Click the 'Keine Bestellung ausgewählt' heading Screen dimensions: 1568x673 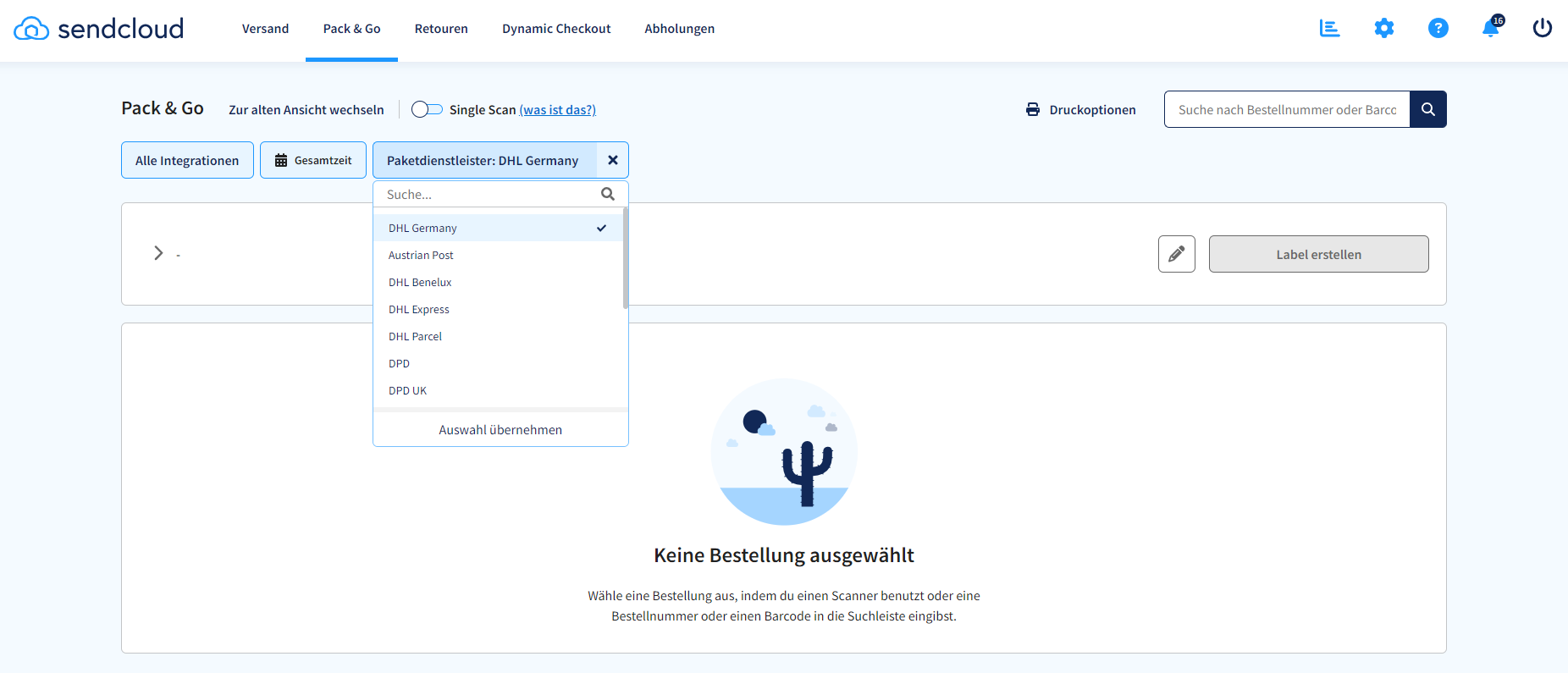[784, 555]
